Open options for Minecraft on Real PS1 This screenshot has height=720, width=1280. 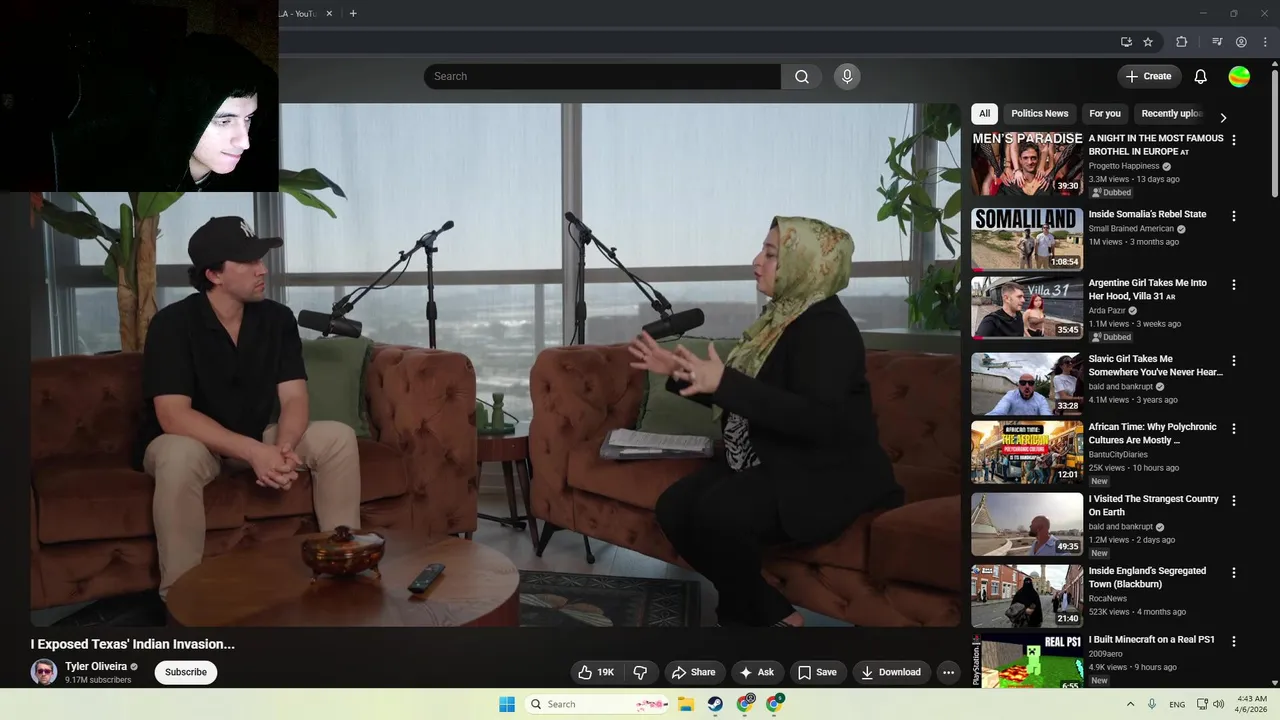(1233, 641)
